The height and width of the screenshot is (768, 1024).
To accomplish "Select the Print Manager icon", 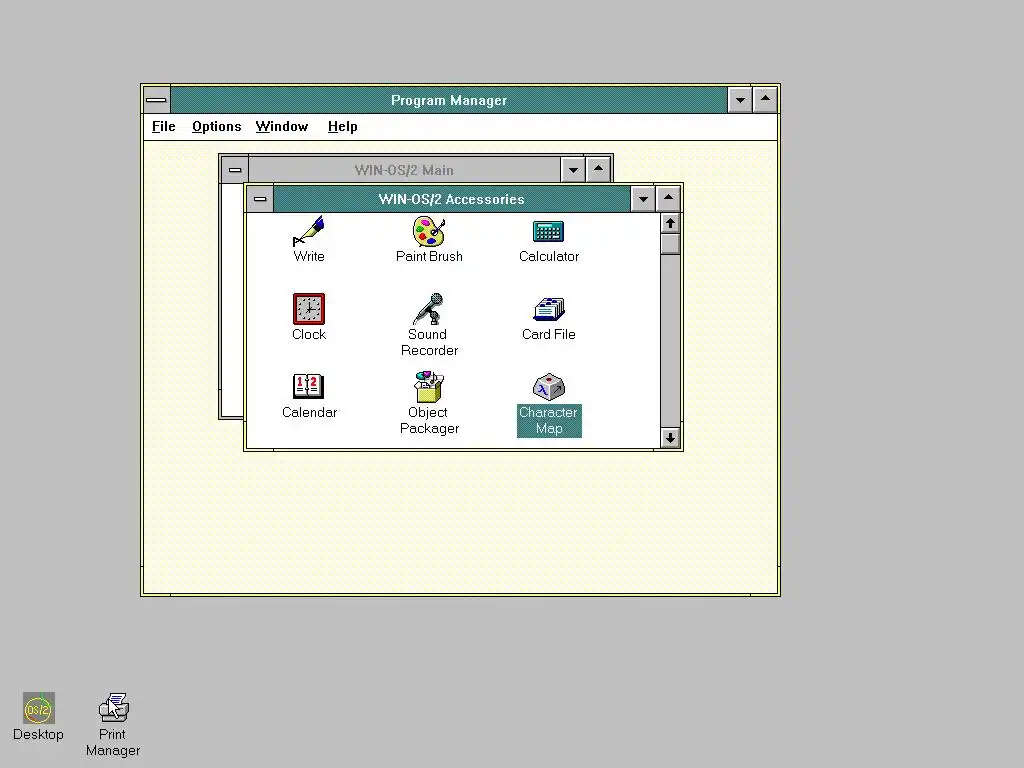I will click(114, 708).
